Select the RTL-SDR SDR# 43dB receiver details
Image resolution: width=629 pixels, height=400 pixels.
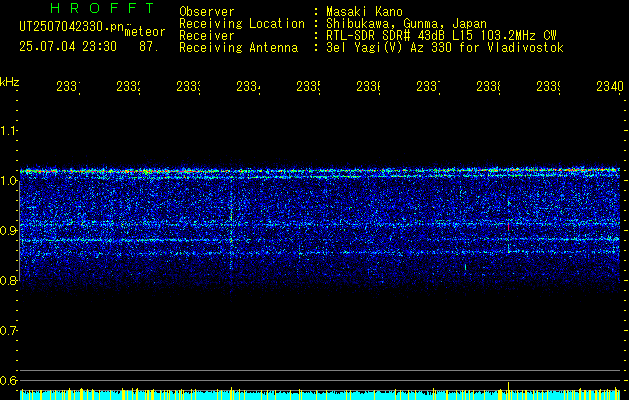pyautogui.click(x=441, y=36)
